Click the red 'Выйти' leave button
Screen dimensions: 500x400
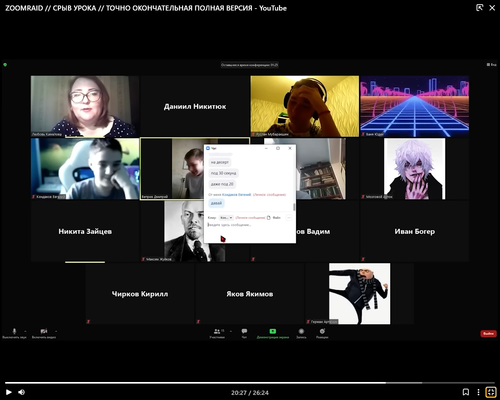(488, 333)
